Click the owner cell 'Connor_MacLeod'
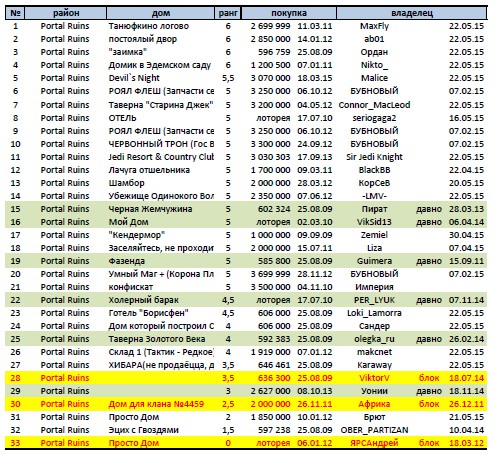 374,105
